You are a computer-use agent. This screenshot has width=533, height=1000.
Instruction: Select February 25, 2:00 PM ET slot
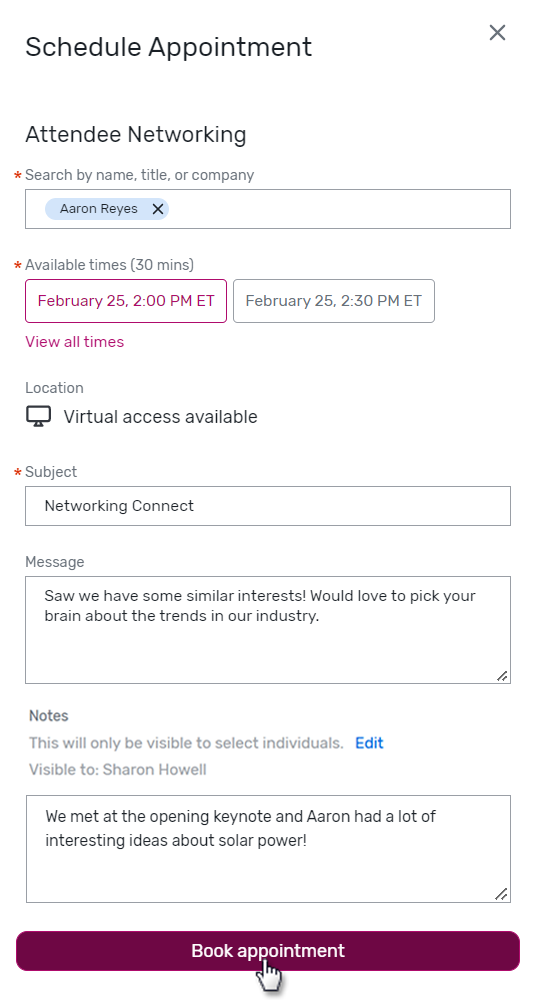click(126, 301)
